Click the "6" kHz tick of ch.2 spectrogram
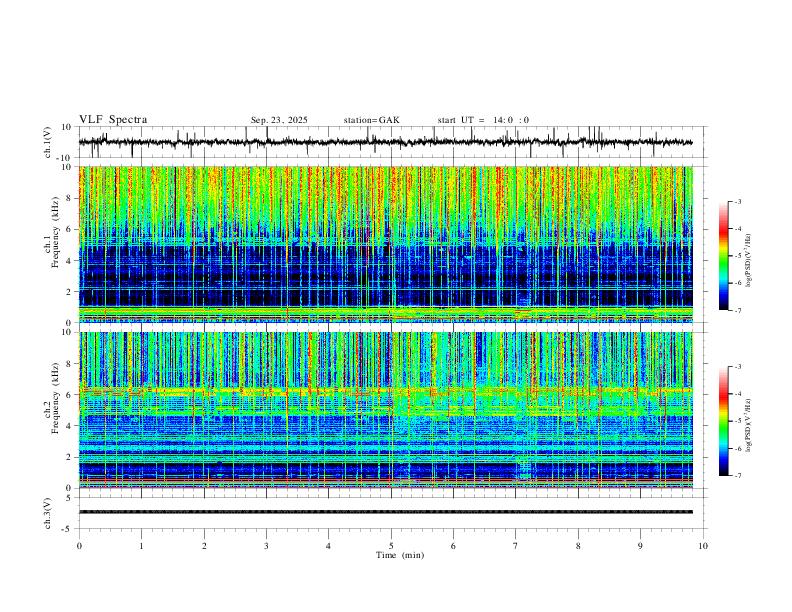This screenshot has width=792, height=612. click(70, 395)
